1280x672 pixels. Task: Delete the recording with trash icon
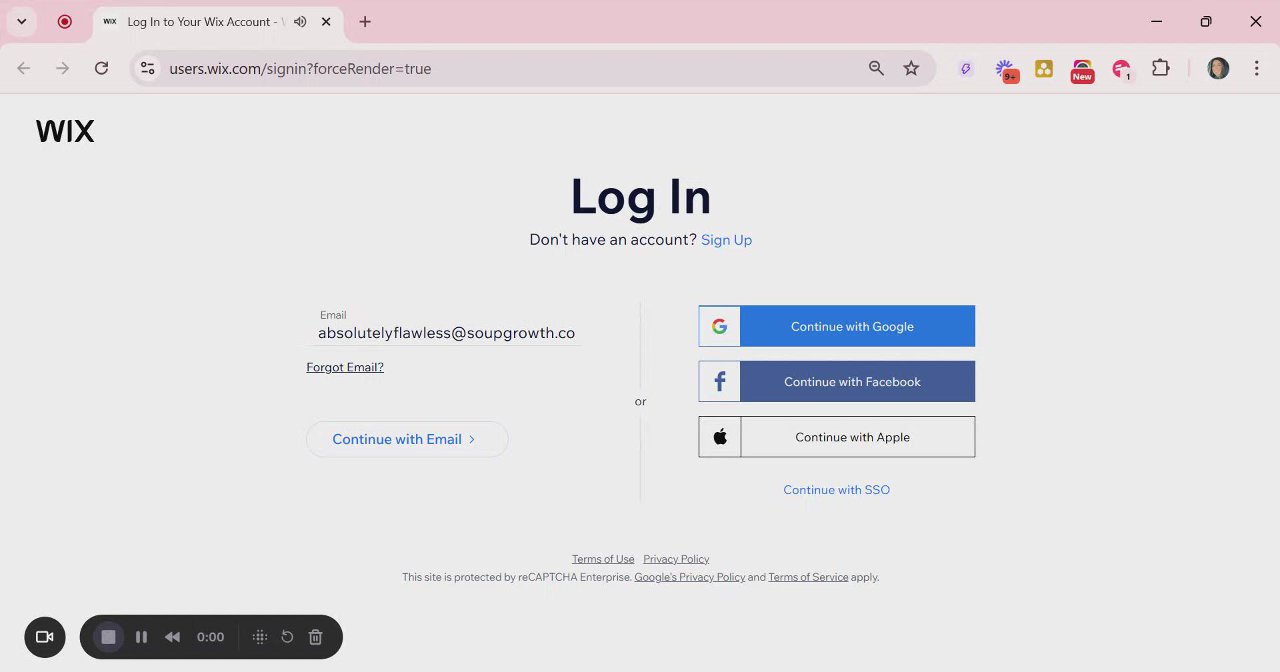point(315,637)
